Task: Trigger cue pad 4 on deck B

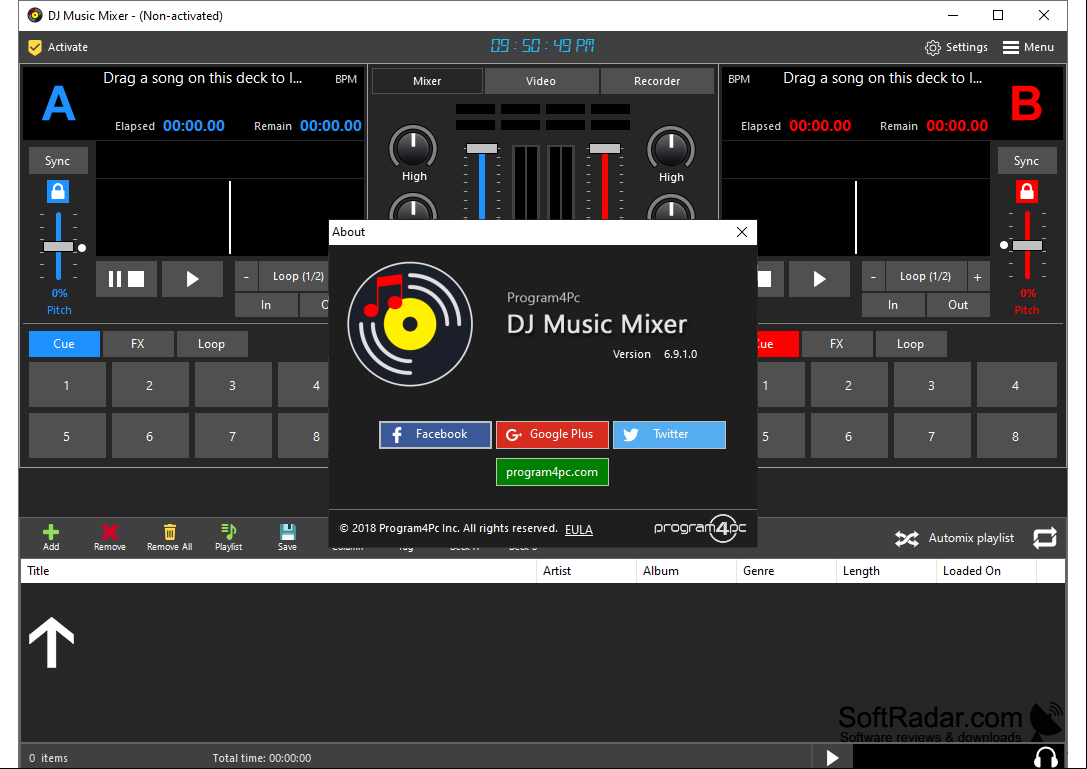Action: (x=1016, y=385)
